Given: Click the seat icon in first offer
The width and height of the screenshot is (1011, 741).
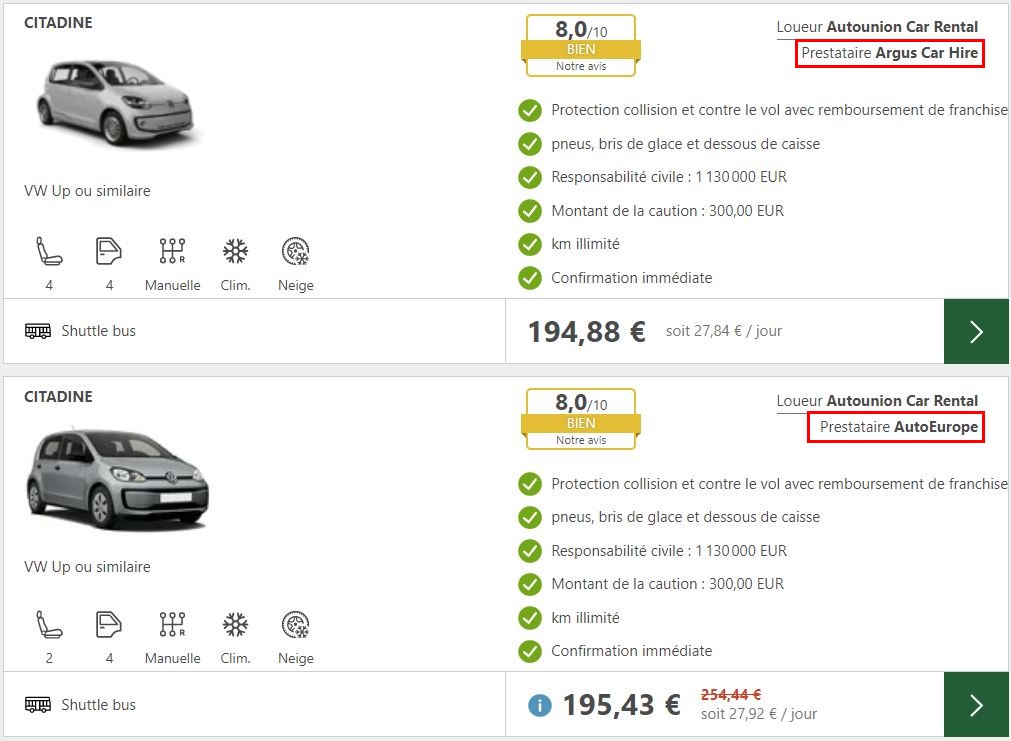Looking at the screenshot, I should click(x=49, y=251).
